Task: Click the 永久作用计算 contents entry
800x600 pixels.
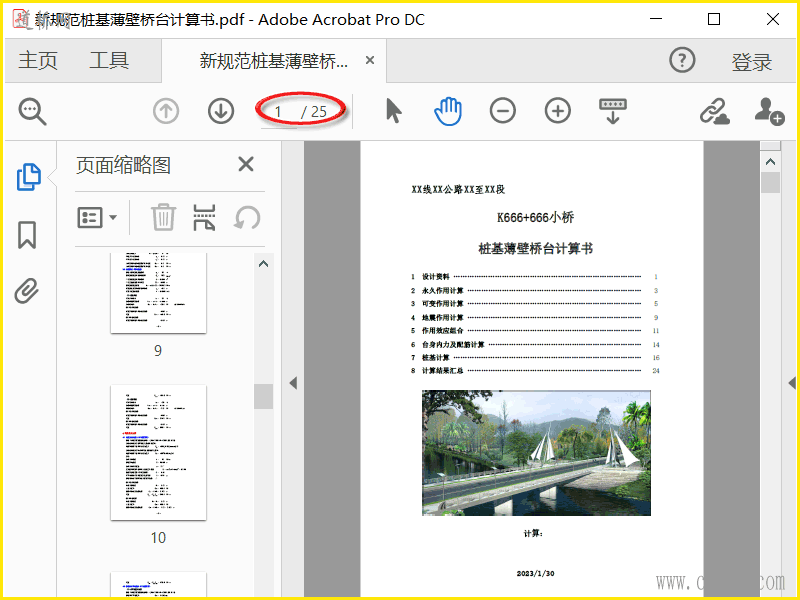Action: pyautogui.click(x=535, y=290)
